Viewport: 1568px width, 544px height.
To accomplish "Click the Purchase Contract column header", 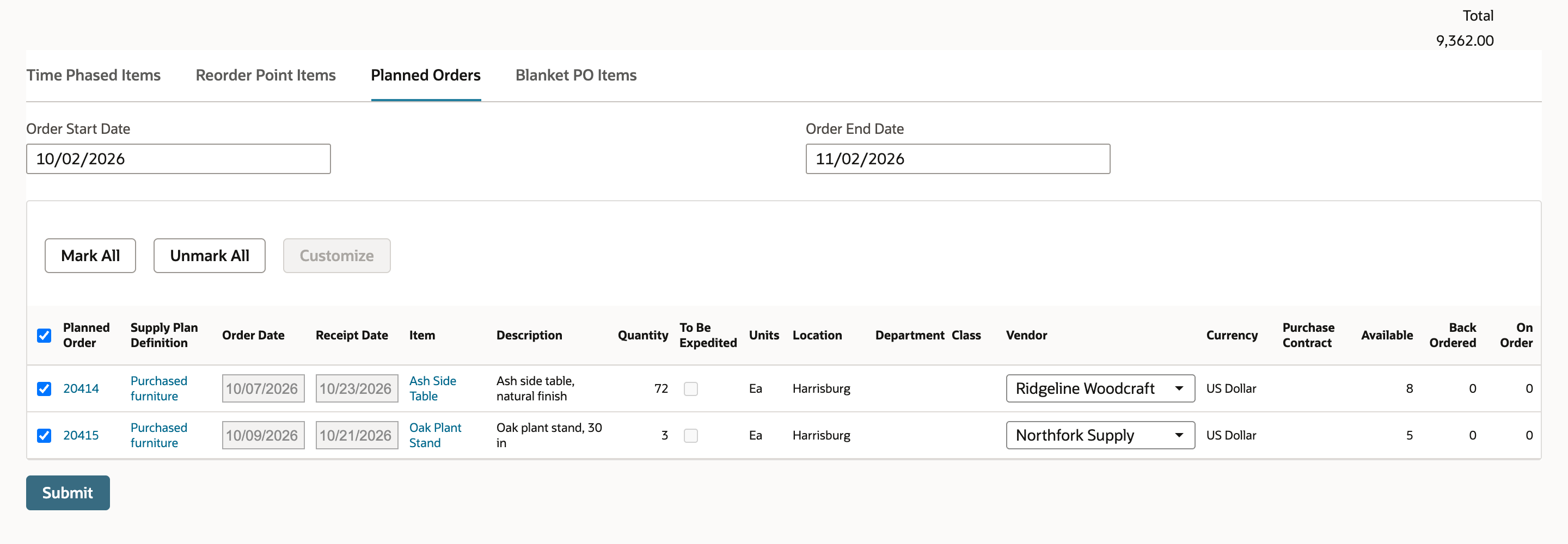I will (1308, 335).
